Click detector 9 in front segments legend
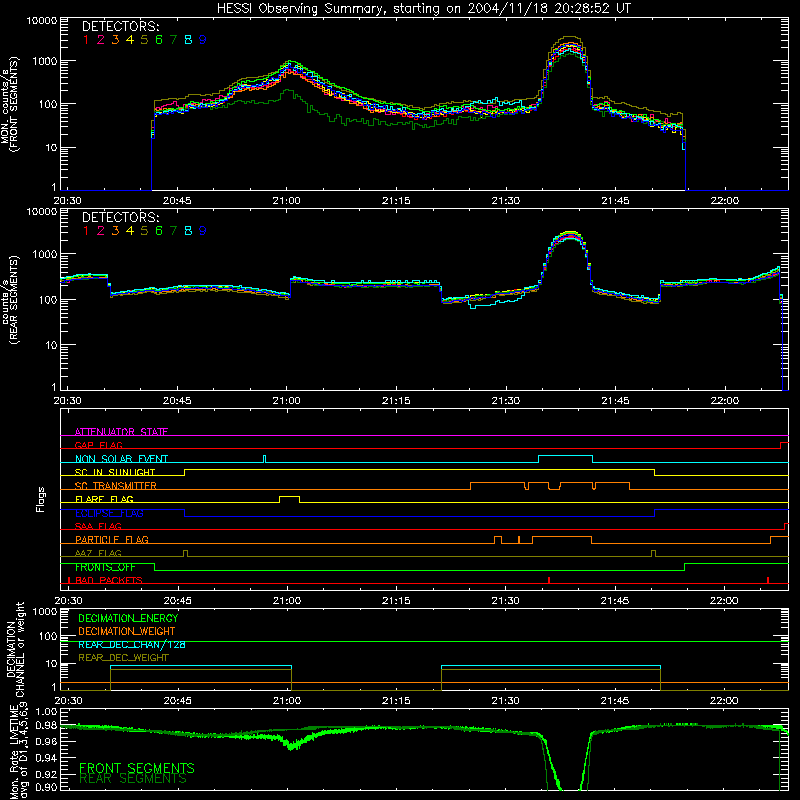This screenshot has width=800, height=800. point(203,40)
